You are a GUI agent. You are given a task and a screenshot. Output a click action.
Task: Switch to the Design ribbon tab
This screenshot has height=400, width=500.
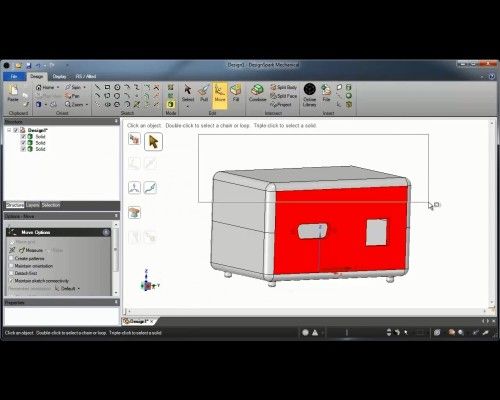[x=37, y=76]
